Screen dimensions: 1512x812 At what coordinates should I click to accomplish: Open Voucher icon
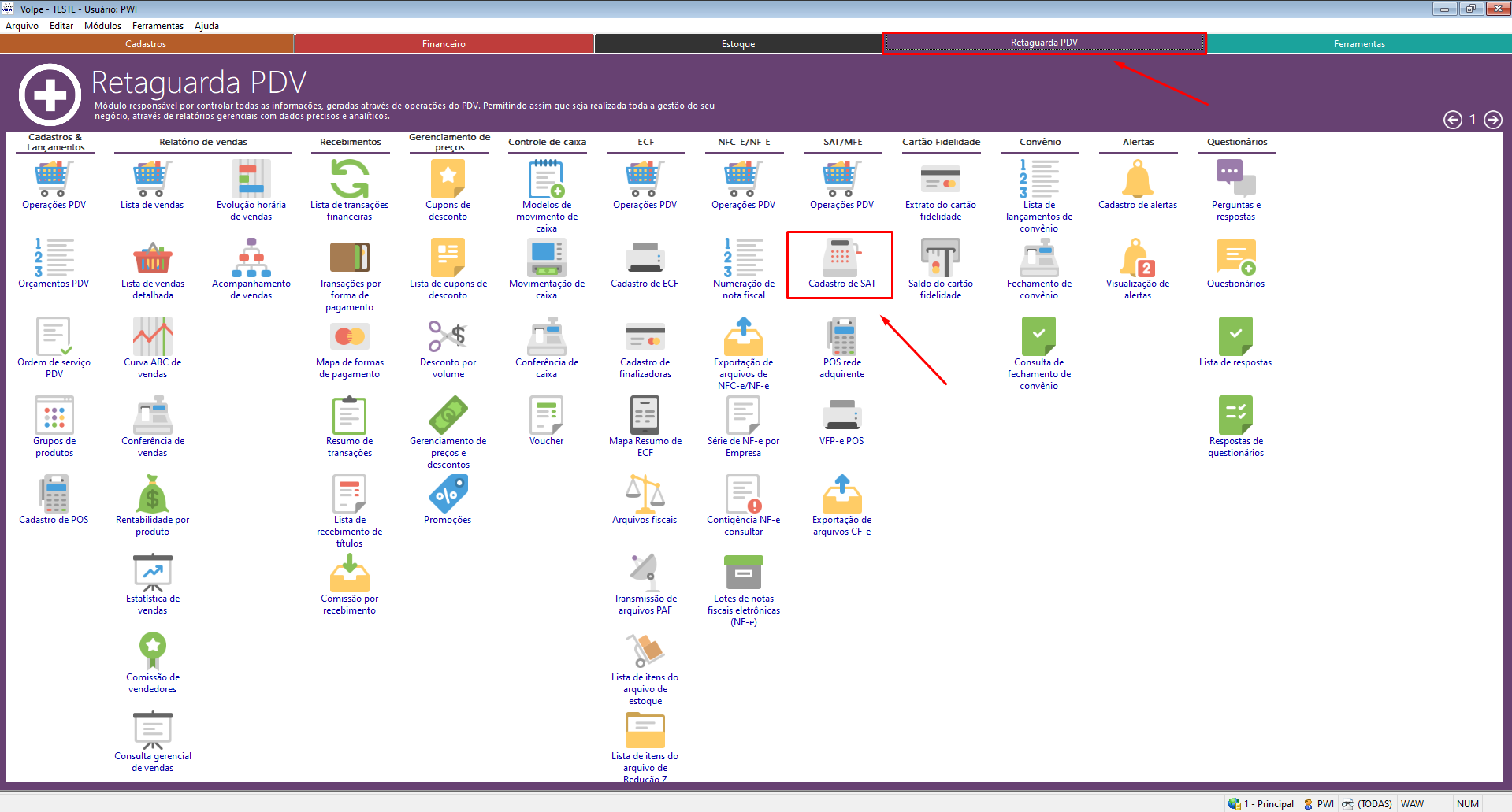pyautogui.click(x=547, y=421)
